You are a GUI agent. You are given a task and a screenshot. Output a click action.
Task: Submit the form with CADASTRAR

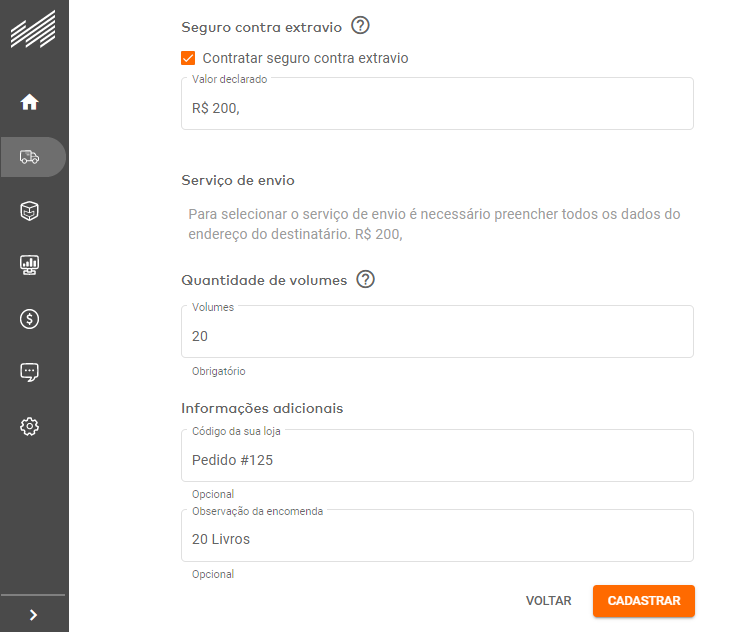[643, 601]
